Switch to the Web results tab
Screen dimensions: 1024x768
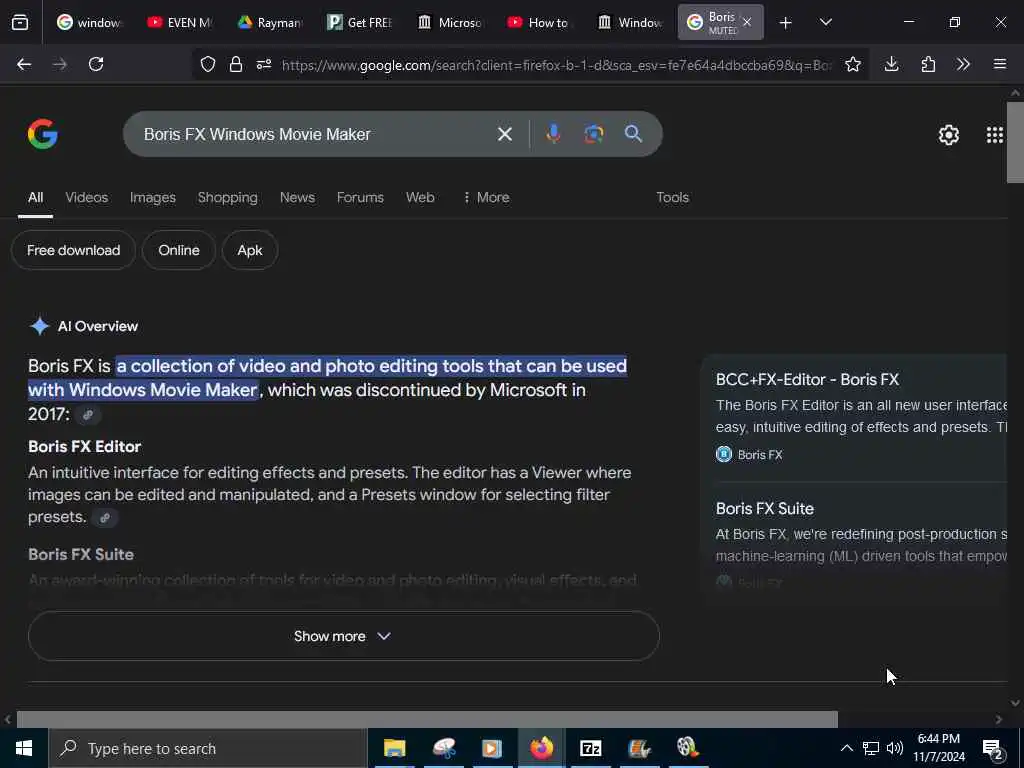coord(420,197)
